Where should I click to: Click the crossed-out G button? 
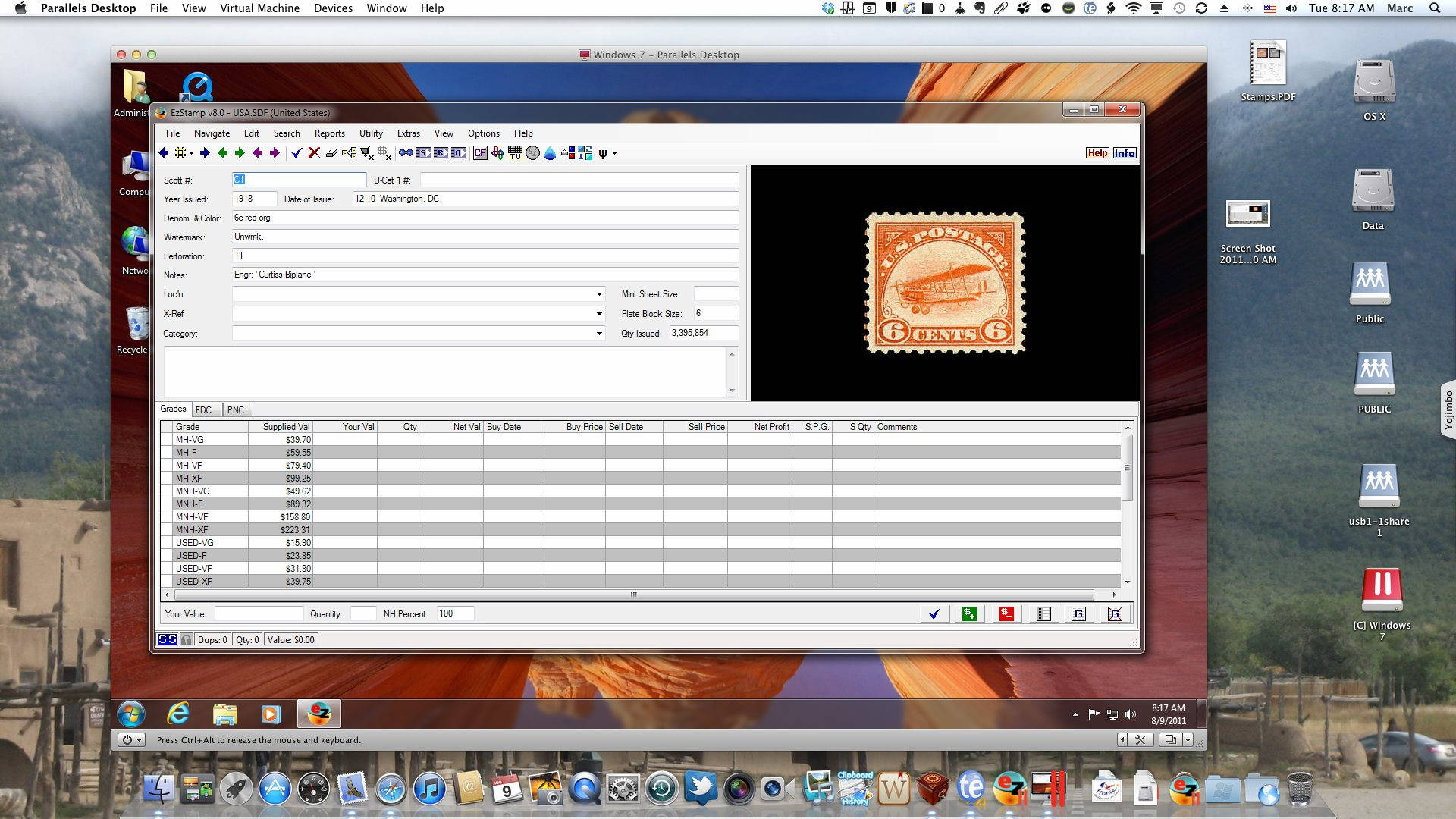point(1115,614)
